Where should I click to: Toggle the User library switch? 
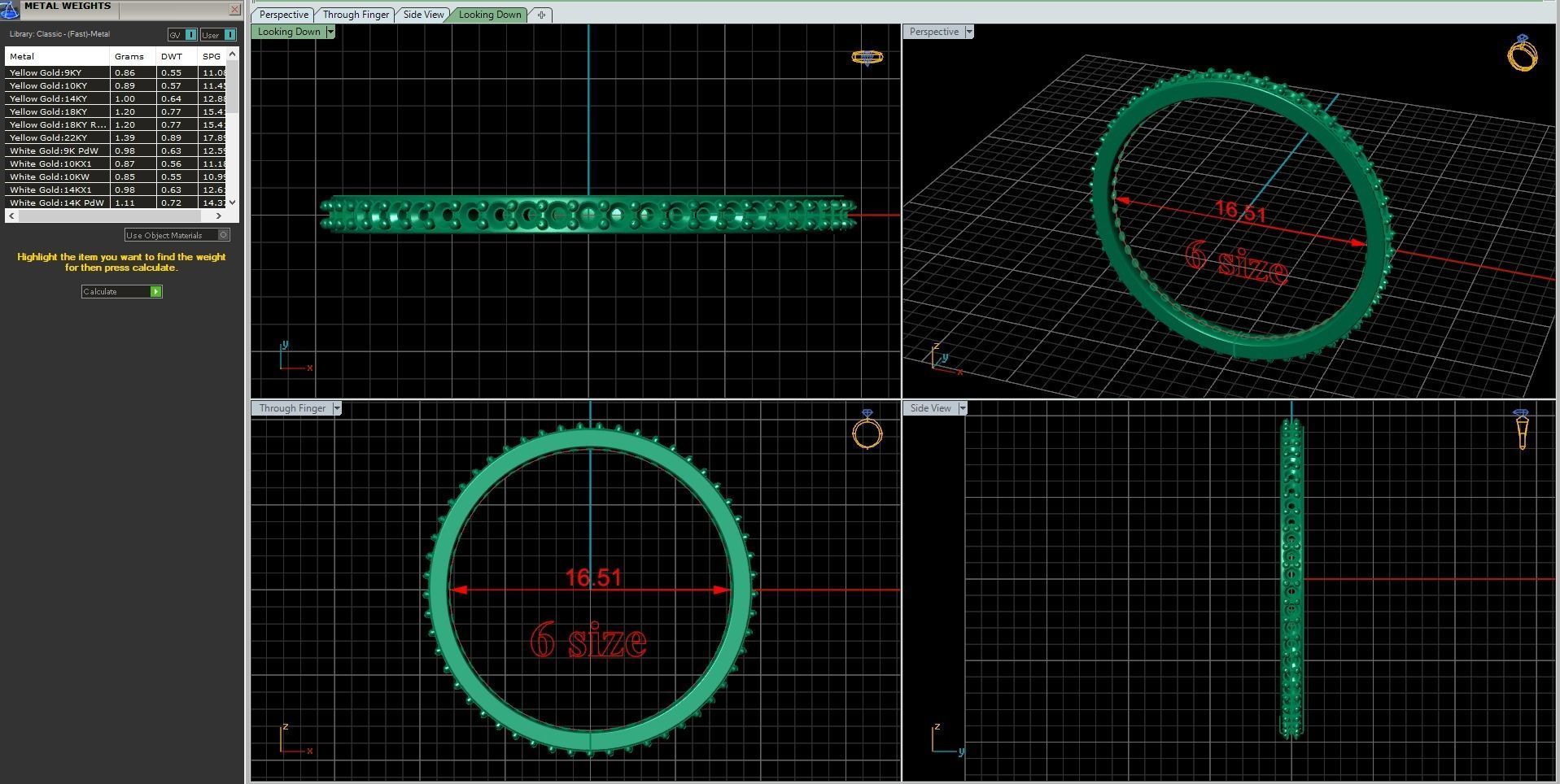tap(218, 35)
